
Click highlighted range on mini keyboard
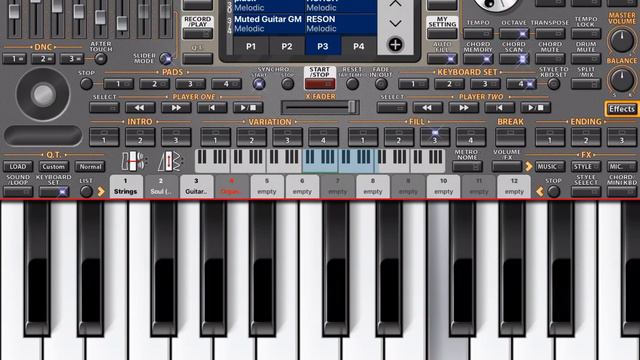click(340, 161)
